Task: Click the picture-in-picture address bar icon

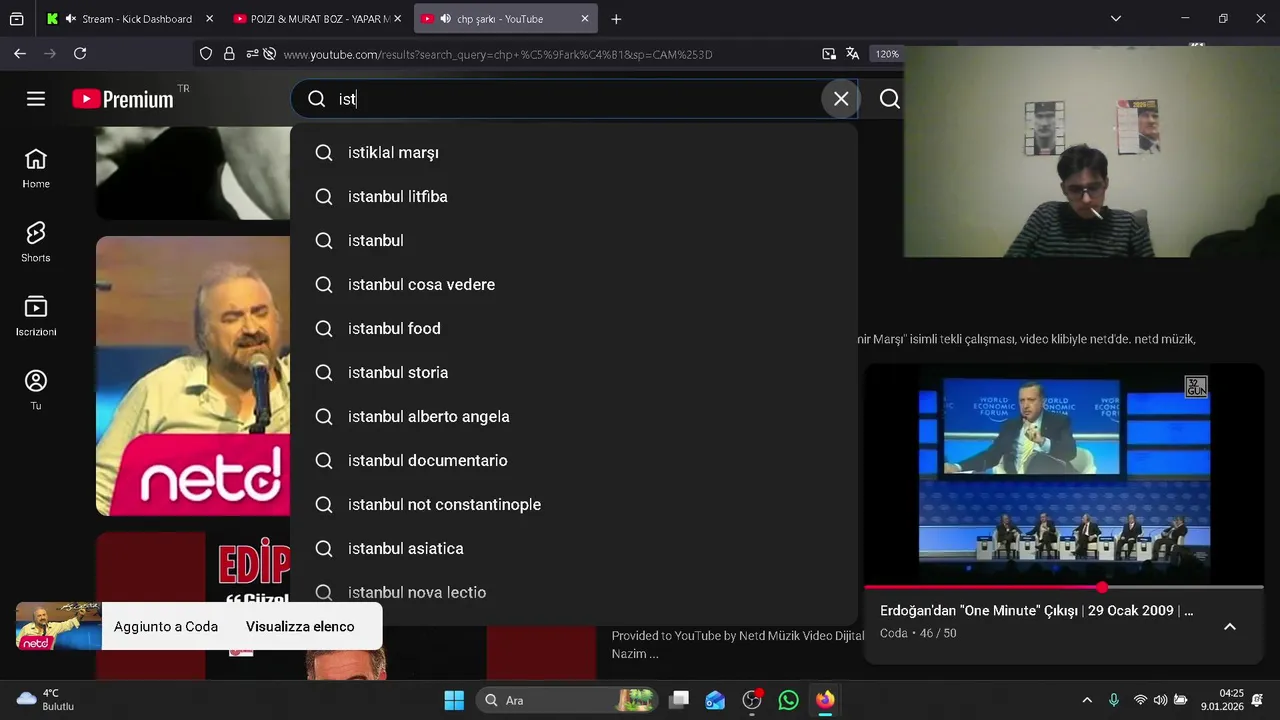Action: click(x=829, y=54)
